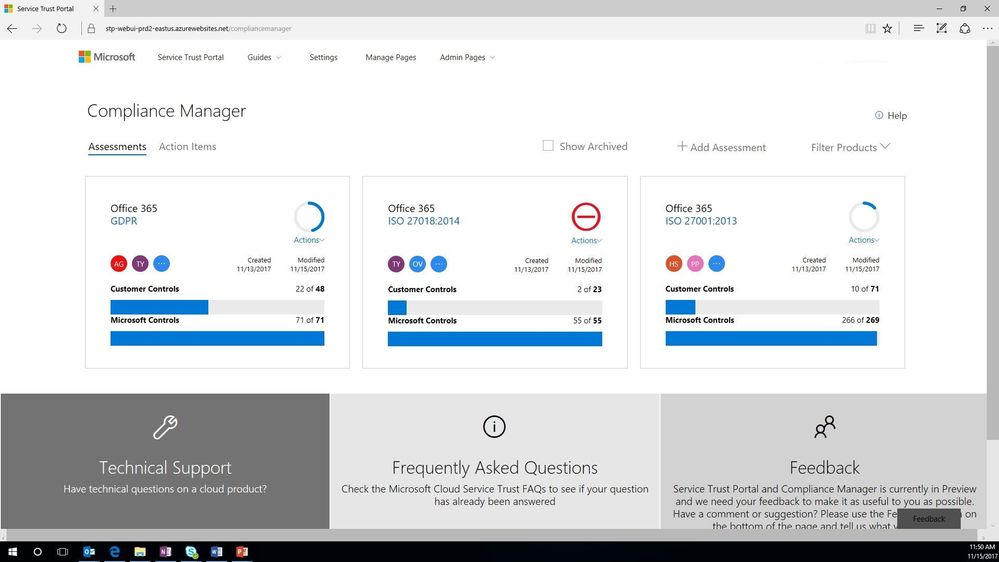Click the red blocked status icon on ISO 27018:2014
This screenshot has height=562, width=999.
(x=586, y=217)
